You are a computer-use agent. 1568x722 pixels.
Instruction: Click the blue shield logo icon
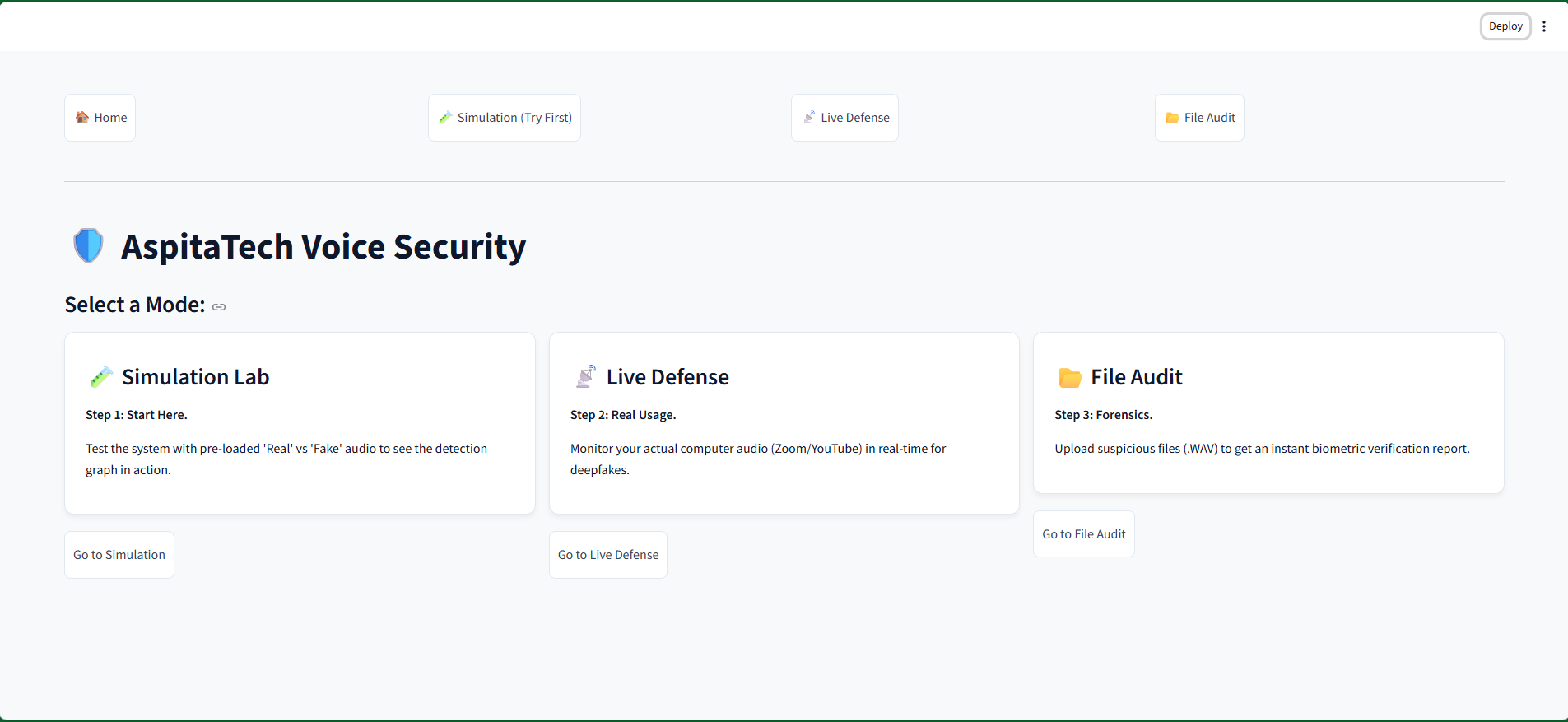(88, 246)
